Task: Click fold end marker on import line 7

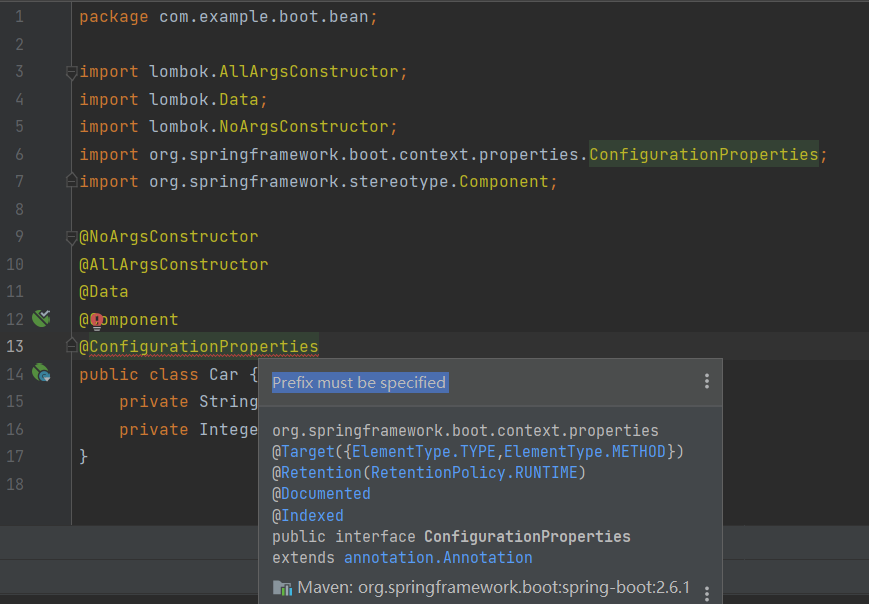Action: [x=71, y=181]
